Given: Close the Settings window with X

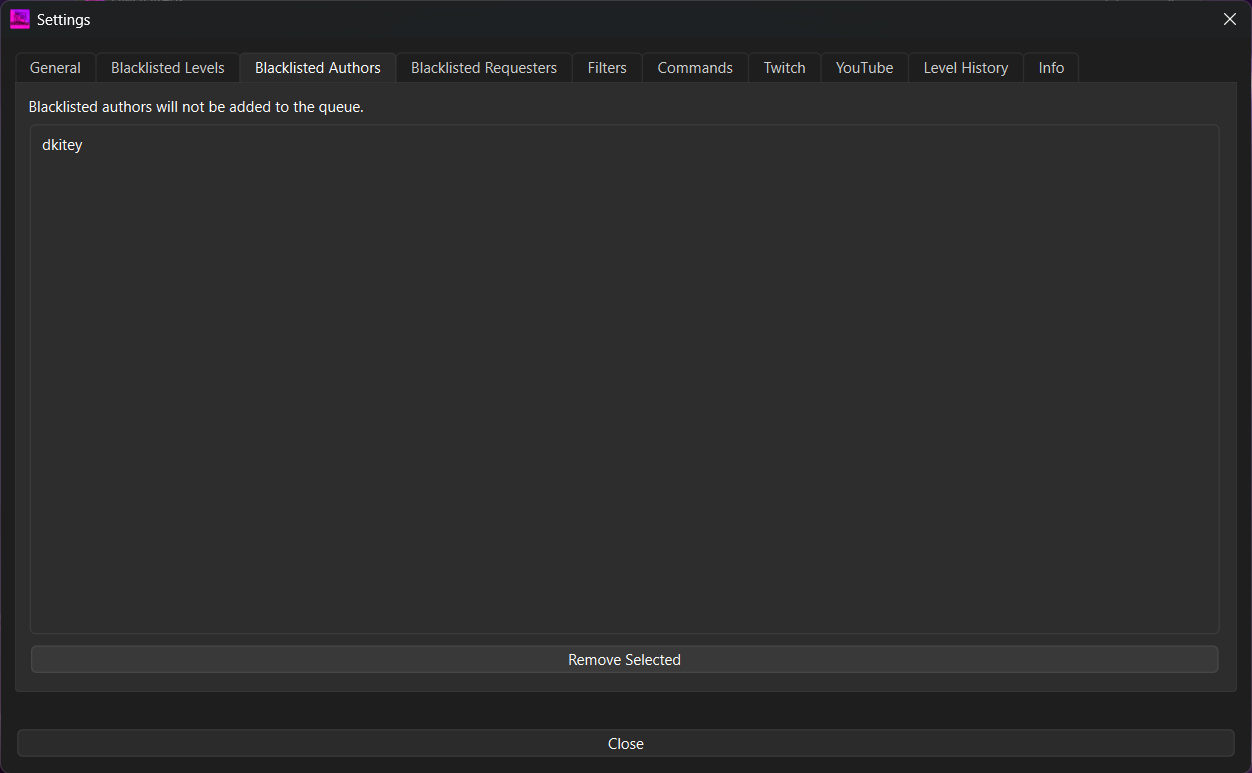Looking at the screenshot, I should (x=1230, y=19).
